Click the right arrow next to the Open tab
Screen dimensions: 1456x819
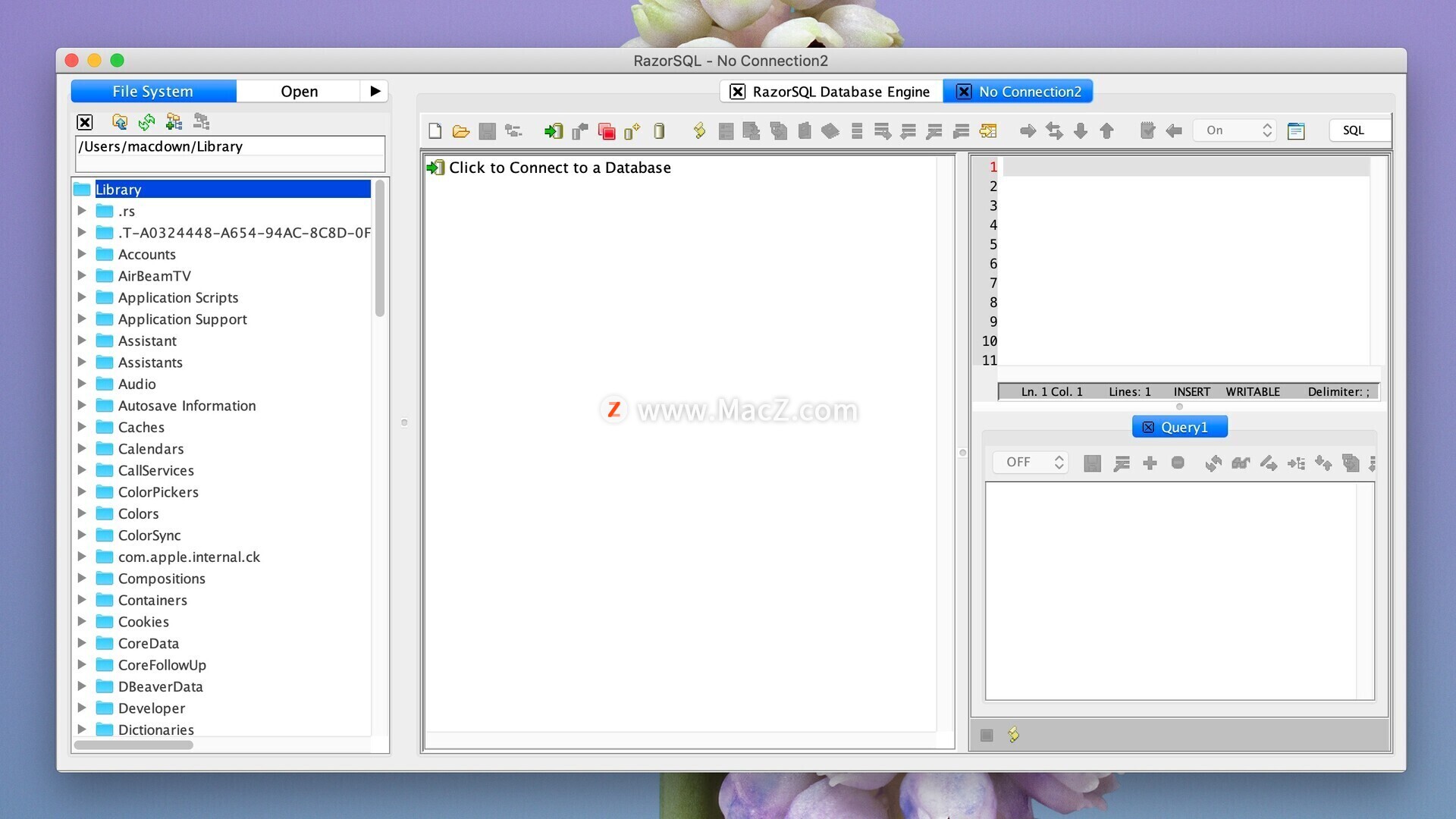[x=375, y=91]
